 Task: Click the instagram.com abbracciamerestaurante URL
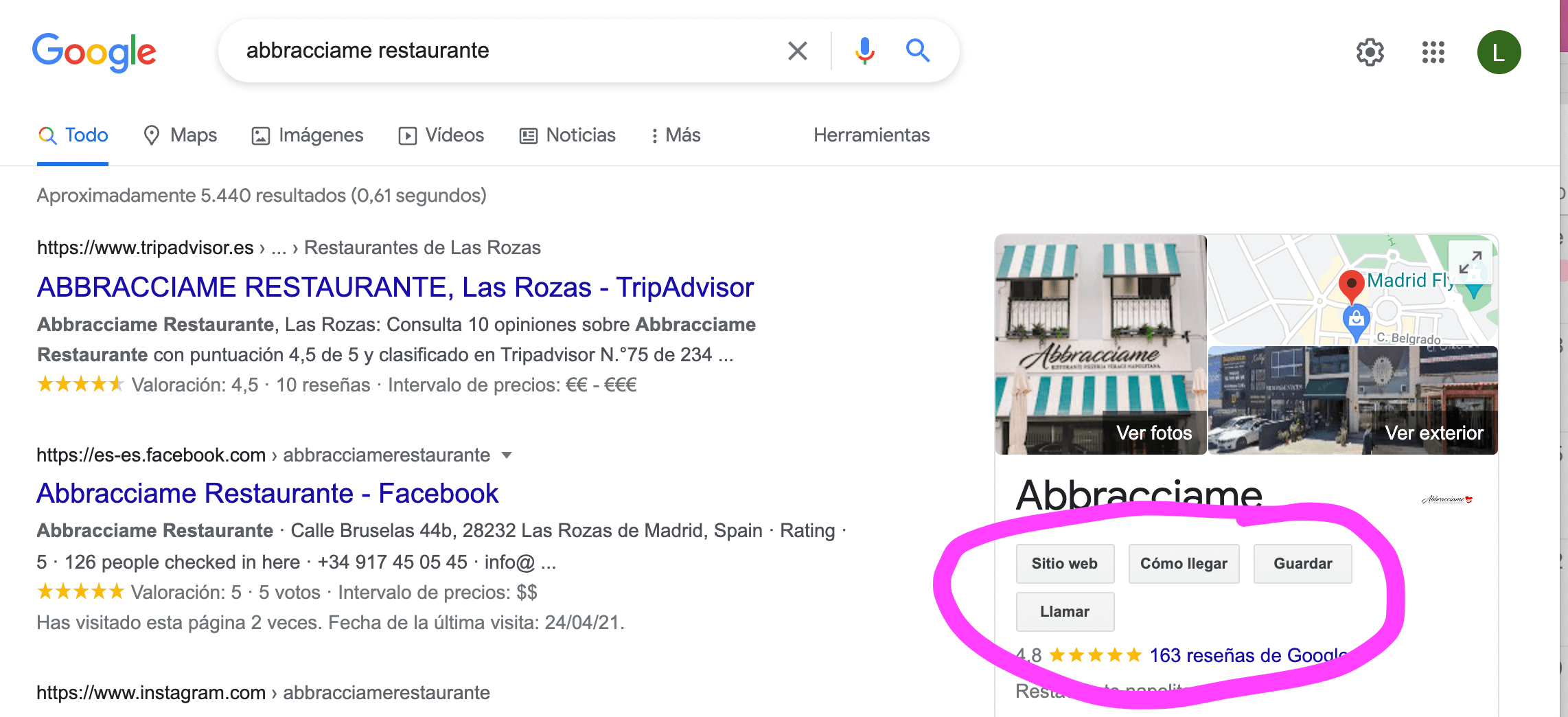(x=263, y=693)
